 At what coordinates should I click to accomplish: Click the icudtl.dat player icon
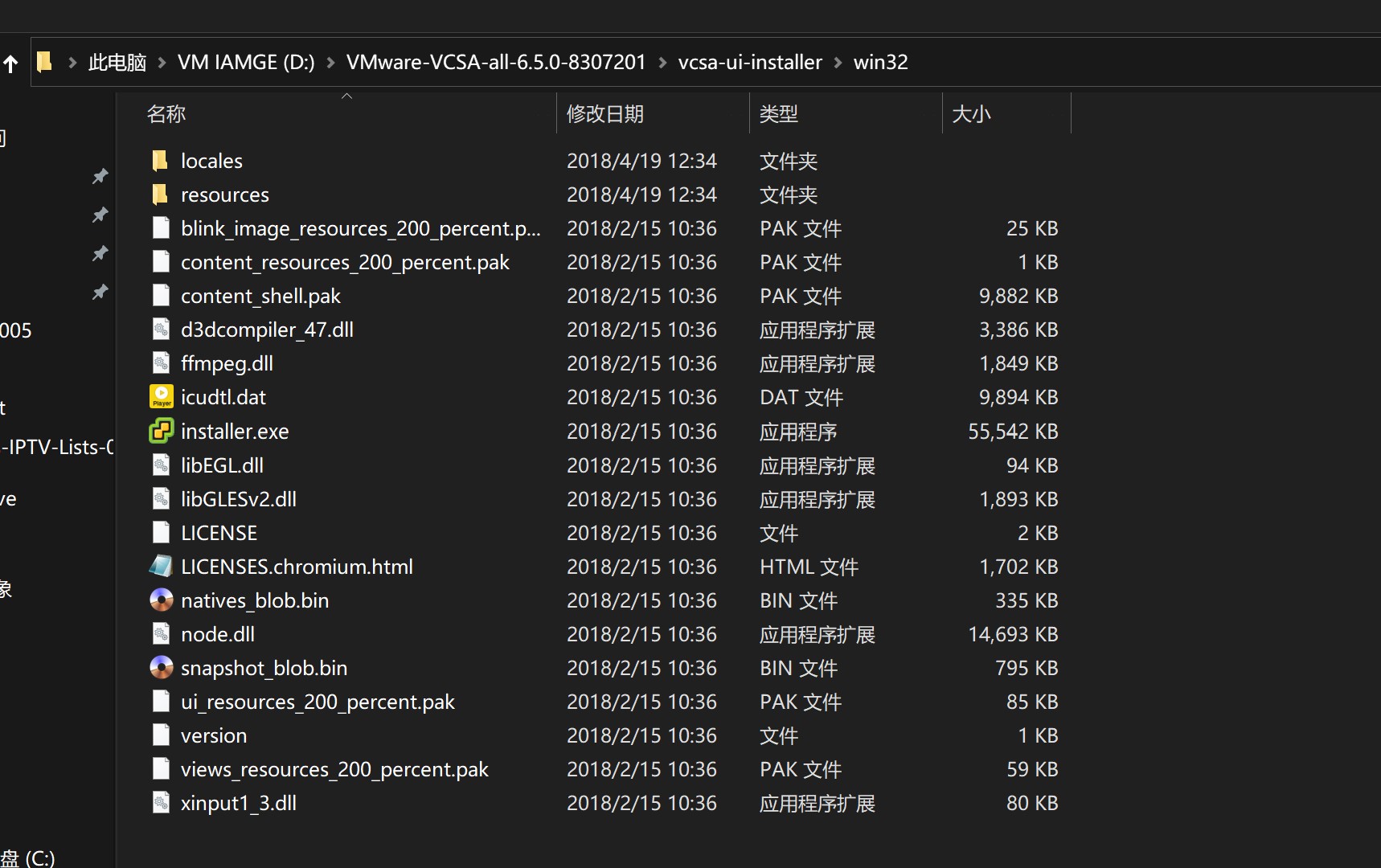coord(162,397)
